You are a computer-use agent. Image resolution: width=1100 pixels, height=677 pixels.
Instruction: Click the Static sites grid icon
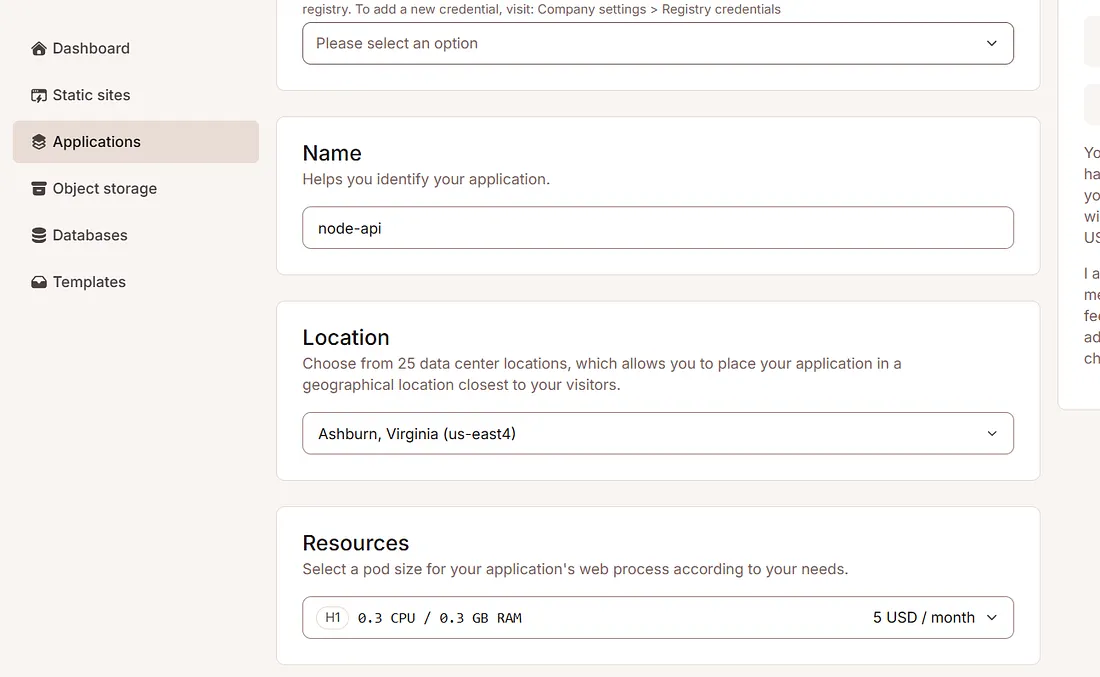(x=37, y=95)
